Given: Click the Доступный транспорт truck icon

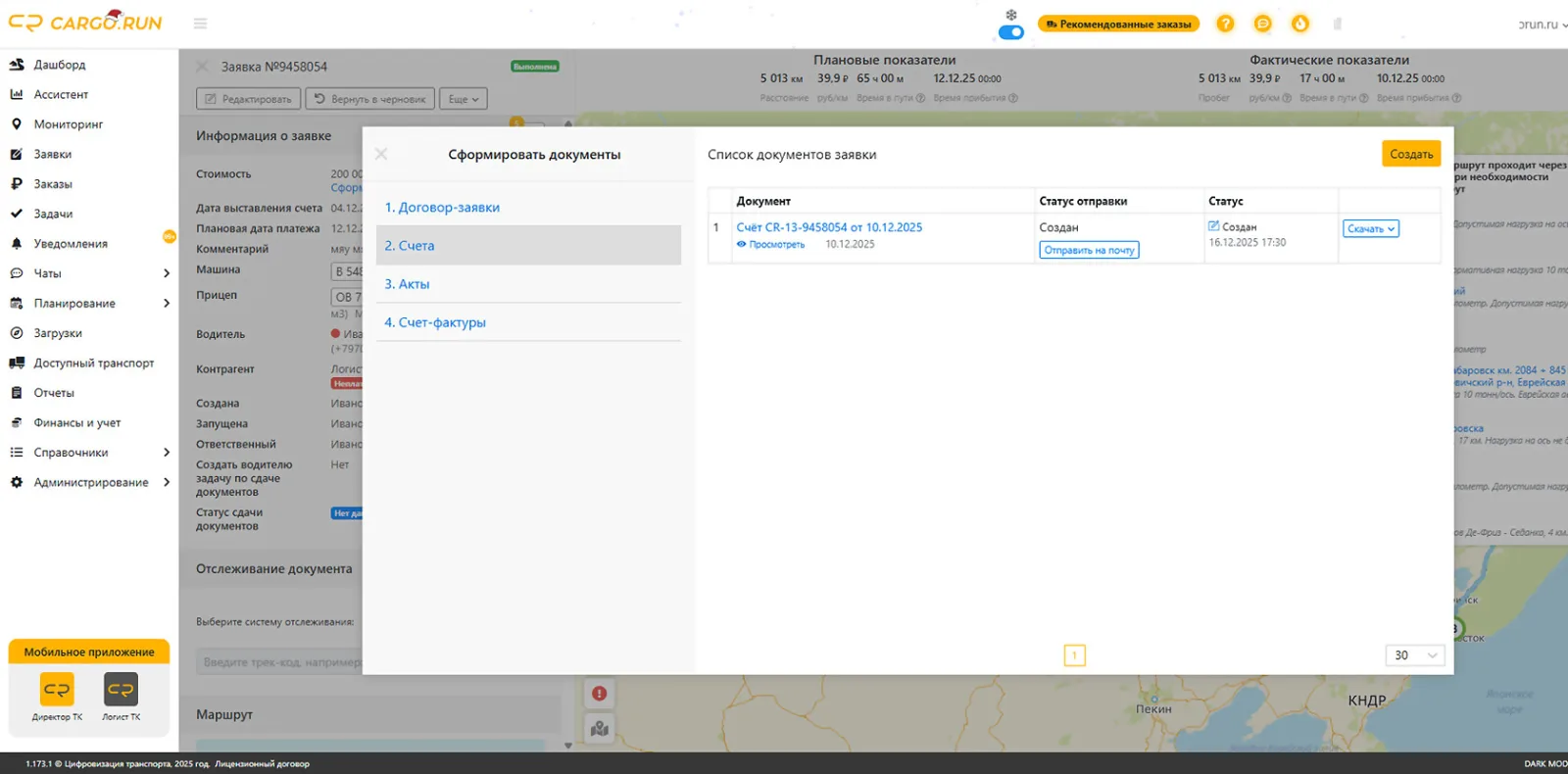Looking at the screenshot, I should [x=17, y=363].
